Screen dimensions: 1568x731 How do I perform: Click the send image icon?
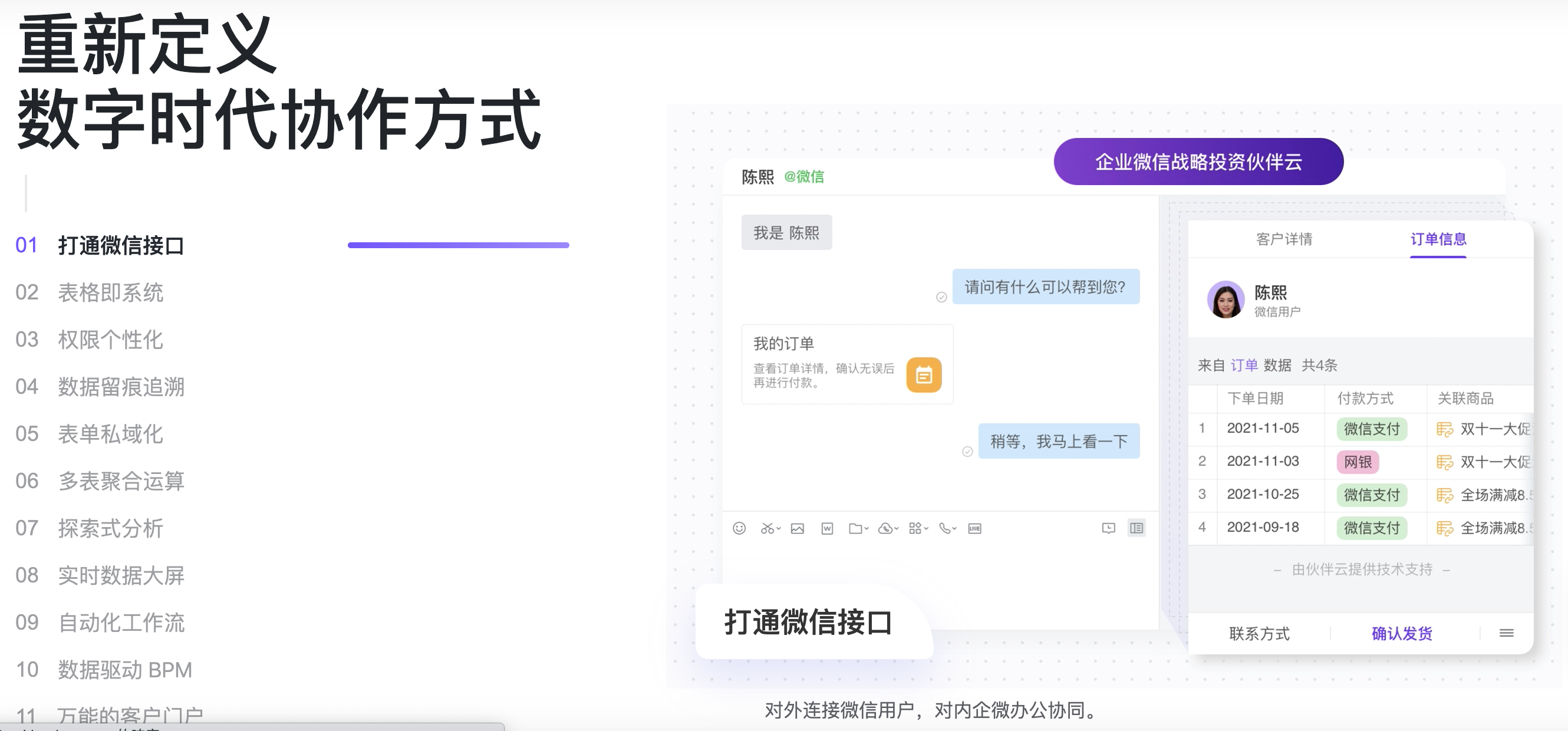coord(798,528)
